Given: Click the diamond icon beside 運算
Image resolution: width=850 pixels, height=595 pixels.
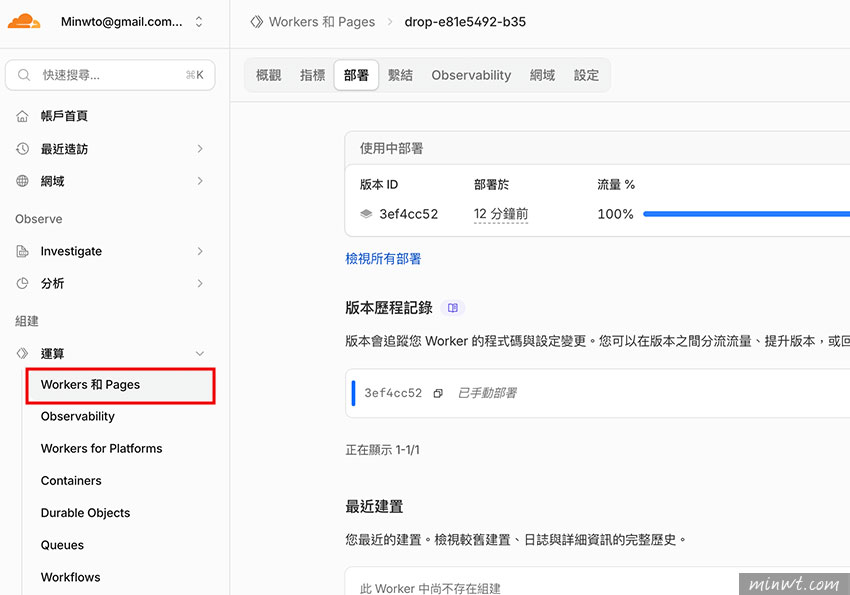Looking at the screenshot, I should pyautogui.click(x=22, y=354).
